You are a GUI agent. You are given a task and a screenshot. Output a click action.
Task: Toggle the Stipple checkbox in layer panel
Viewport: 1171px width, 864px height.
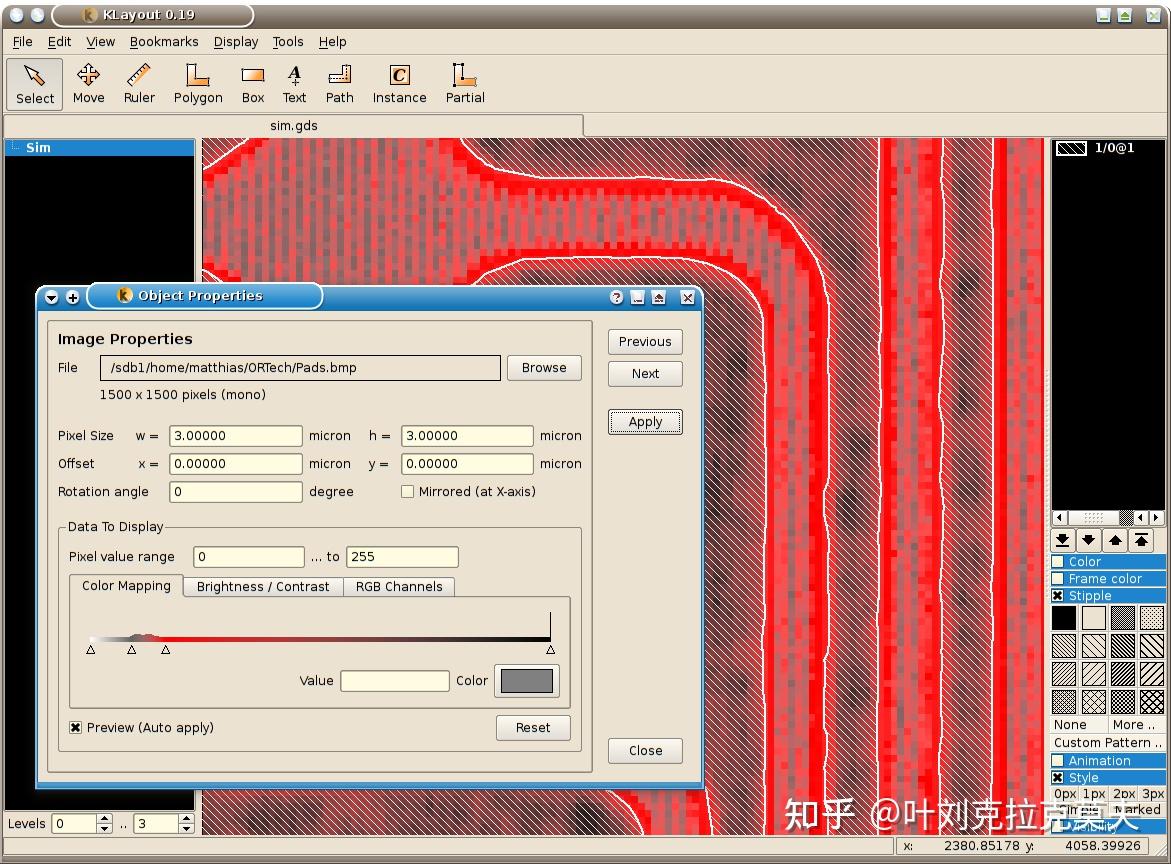point(1059,595)
